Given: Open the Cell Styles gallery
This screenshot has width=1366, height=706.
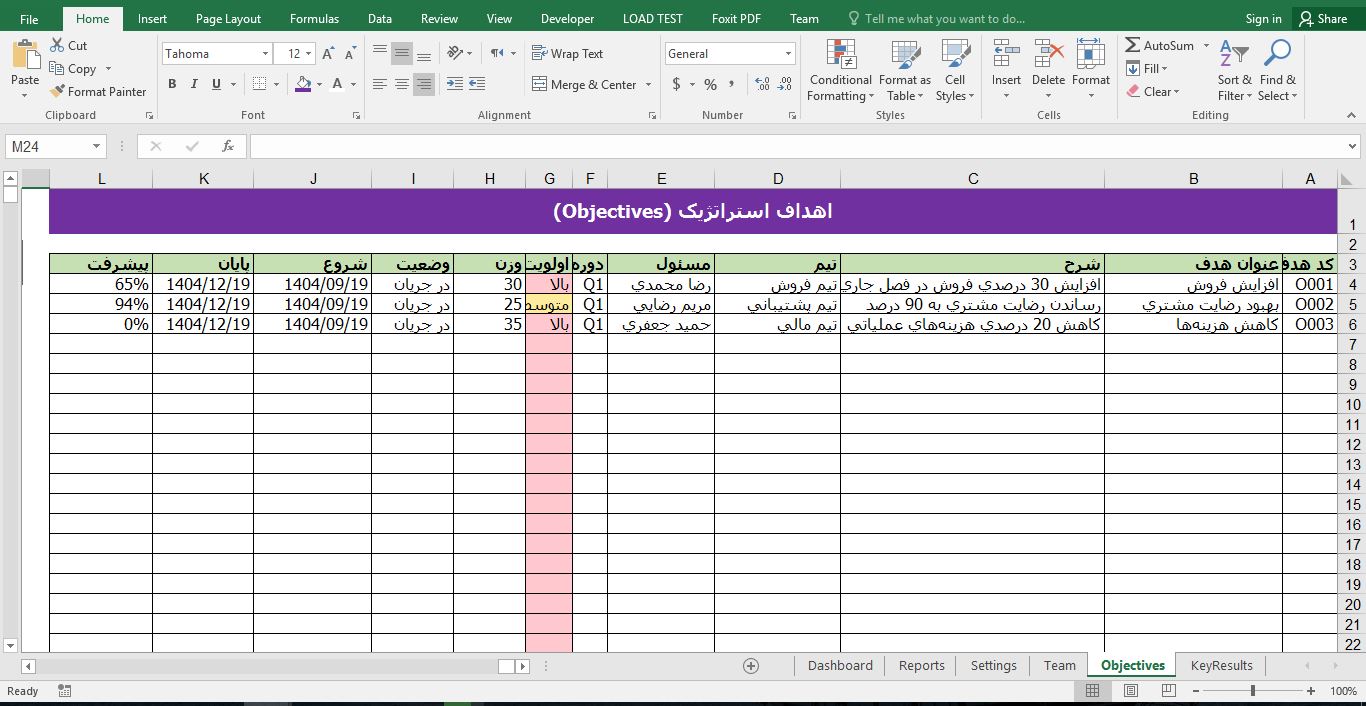Looking at the screenshot, I should [954, 70].
